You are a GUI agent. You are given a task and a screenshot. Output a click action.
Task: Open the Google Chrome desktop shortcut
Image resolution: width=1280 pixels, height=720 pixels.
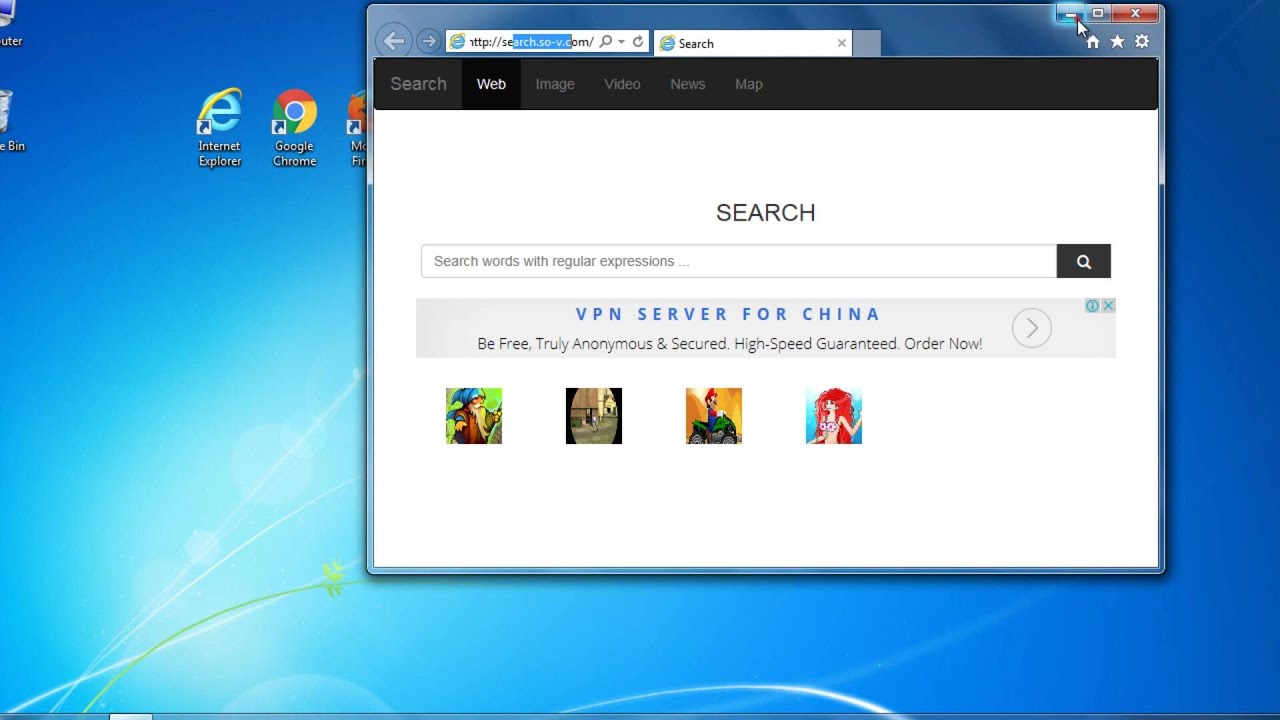click(x=295, y=128)
